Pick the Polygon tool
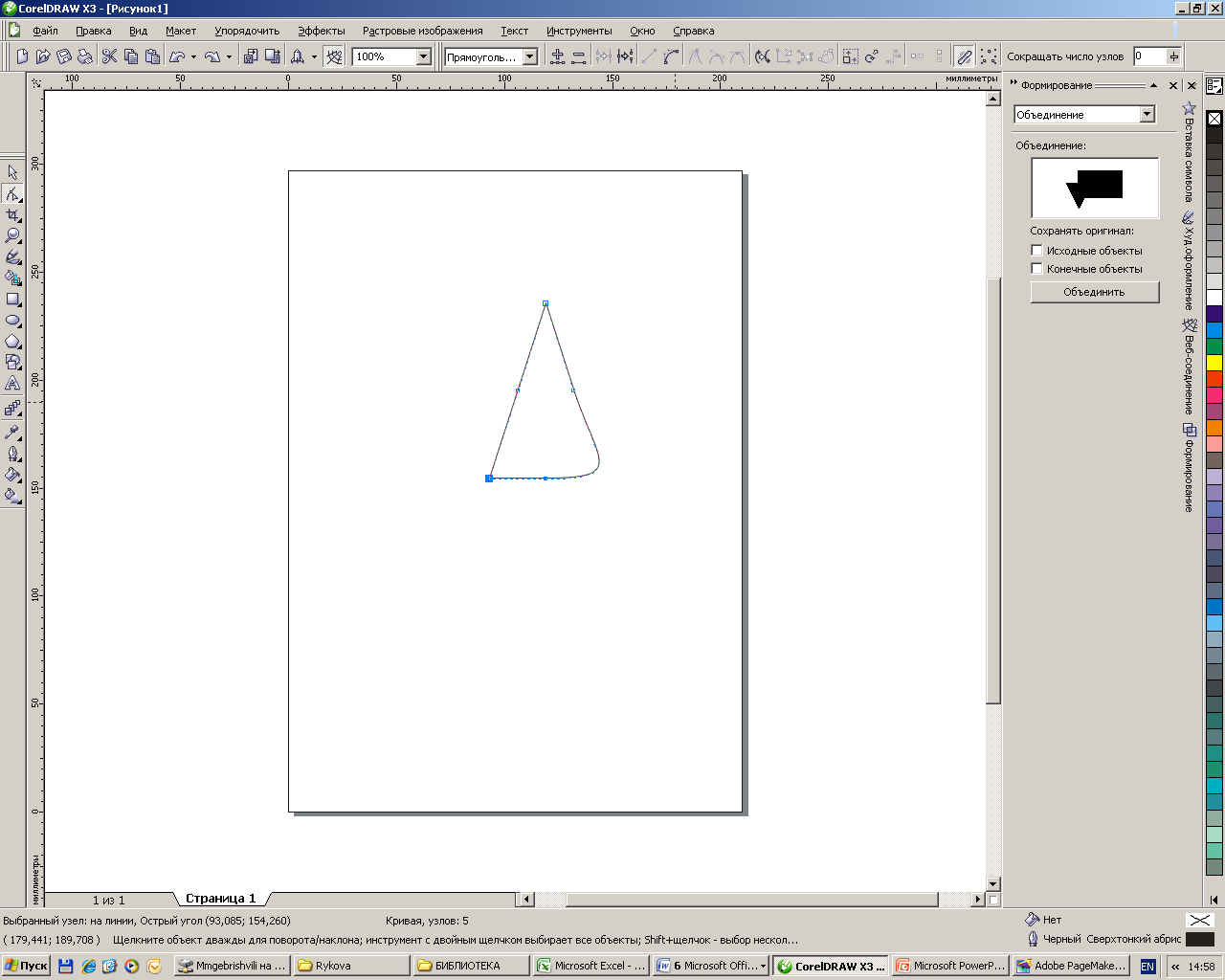1225x980 pixels. (x=12, y=341)
